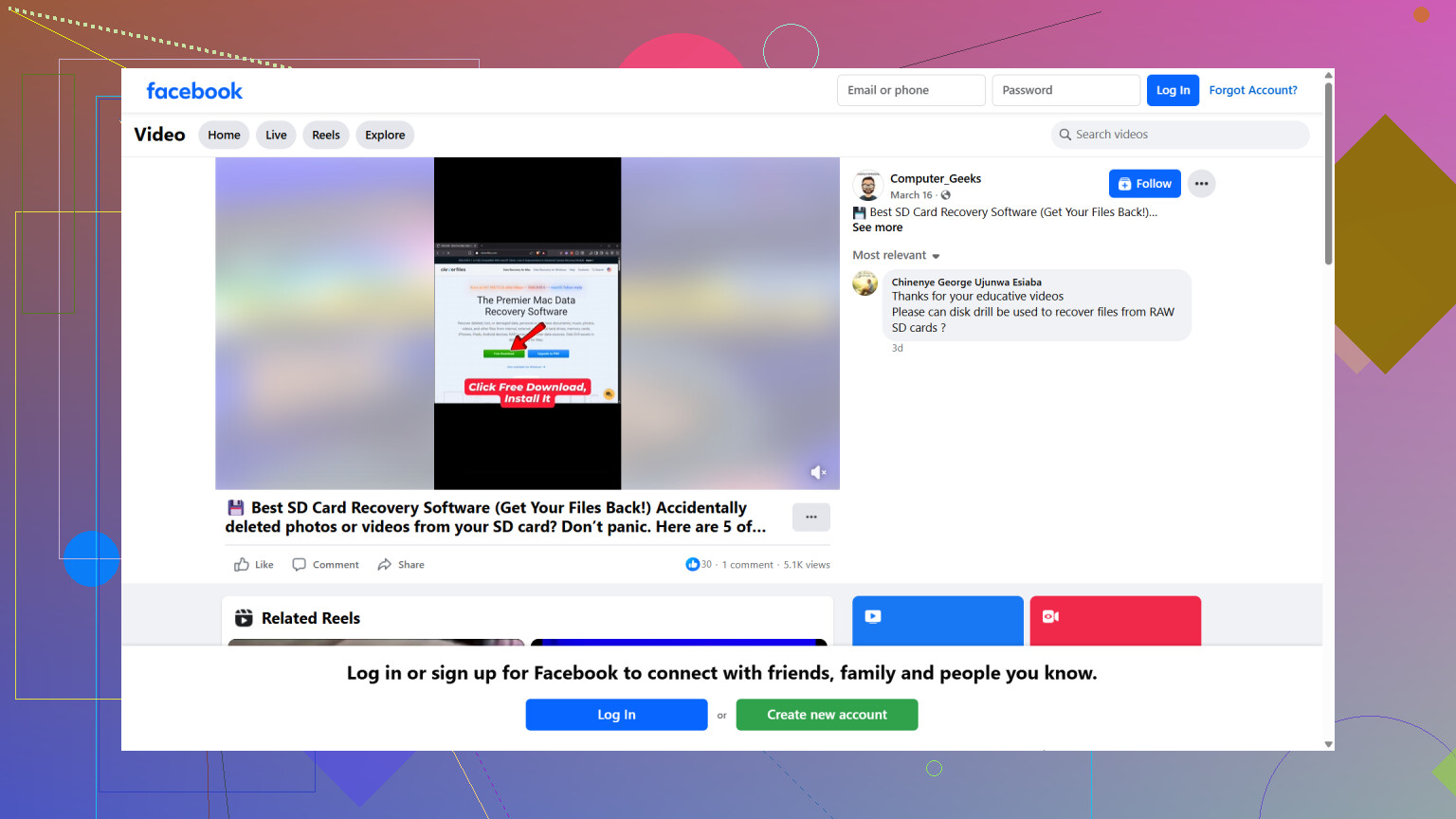Click the page vertical scrollbar
This screenshot has height=819, width=1456.
[x=1328, y=173]
